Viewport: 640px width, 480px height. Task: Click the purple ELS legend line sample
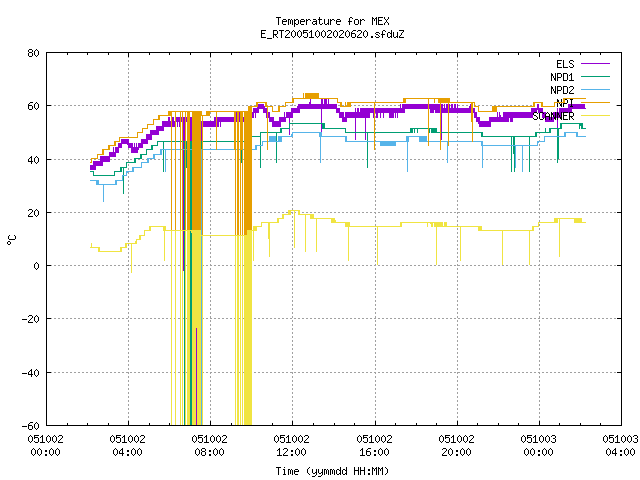coord(595,64)
